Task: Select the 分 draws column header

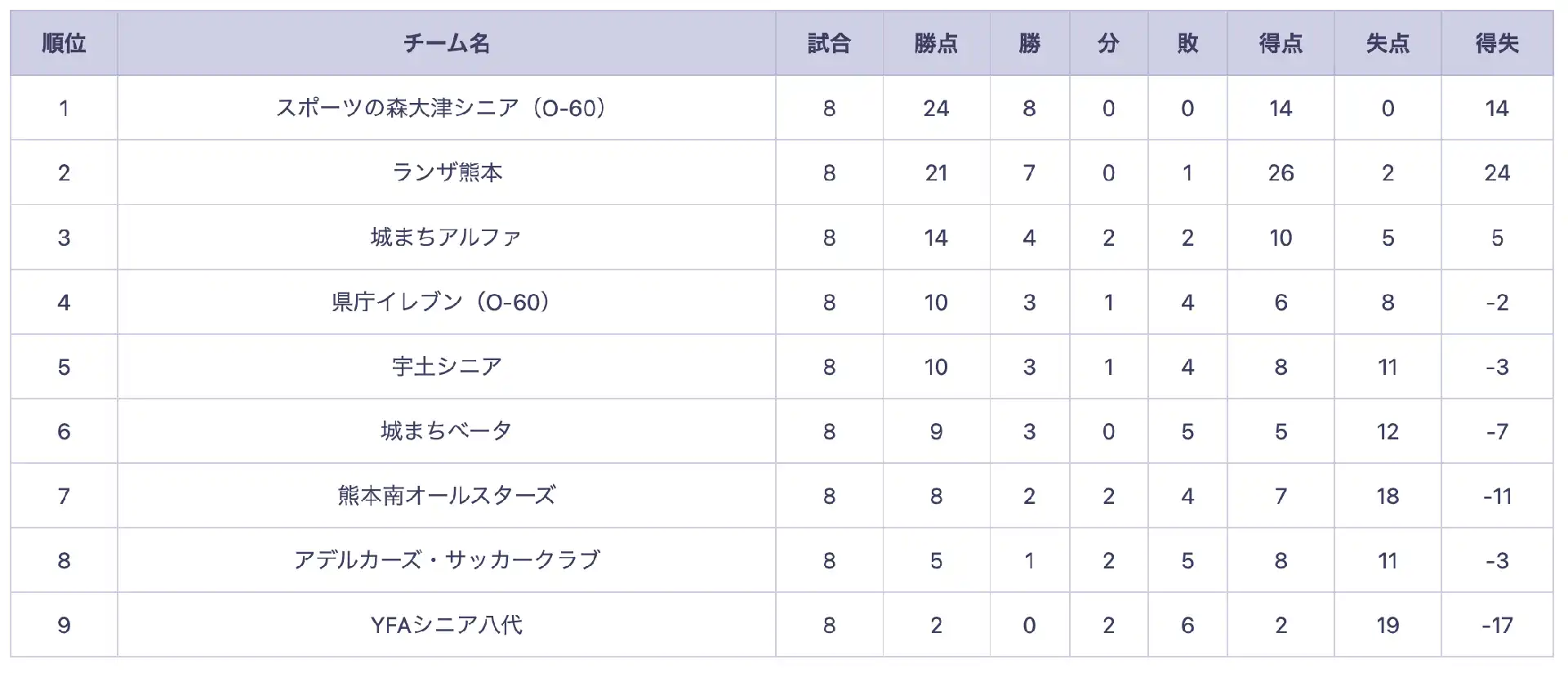Action: [1108, 43]
